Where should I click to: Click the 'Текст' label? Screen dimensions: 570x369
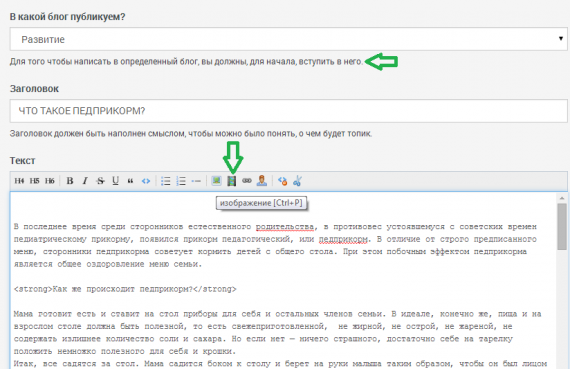tap(23, 160)
